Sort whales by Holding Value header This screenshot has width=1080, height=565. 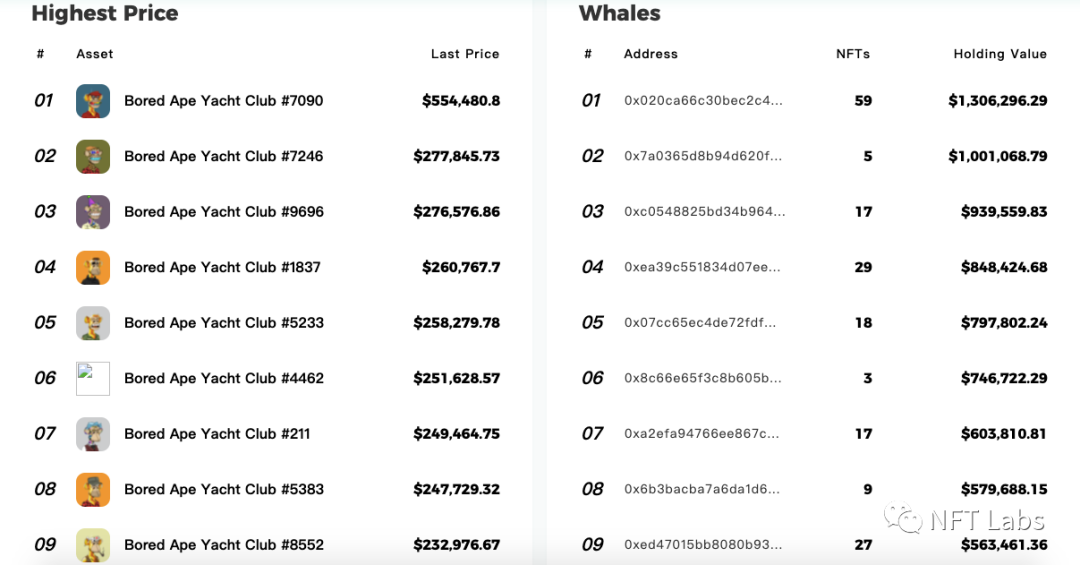pos(999,54)
